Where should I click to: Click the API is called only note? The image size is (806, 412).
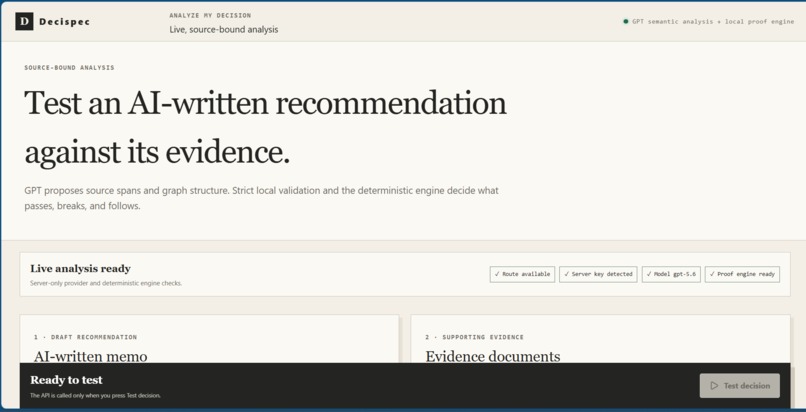coord(96,396)
